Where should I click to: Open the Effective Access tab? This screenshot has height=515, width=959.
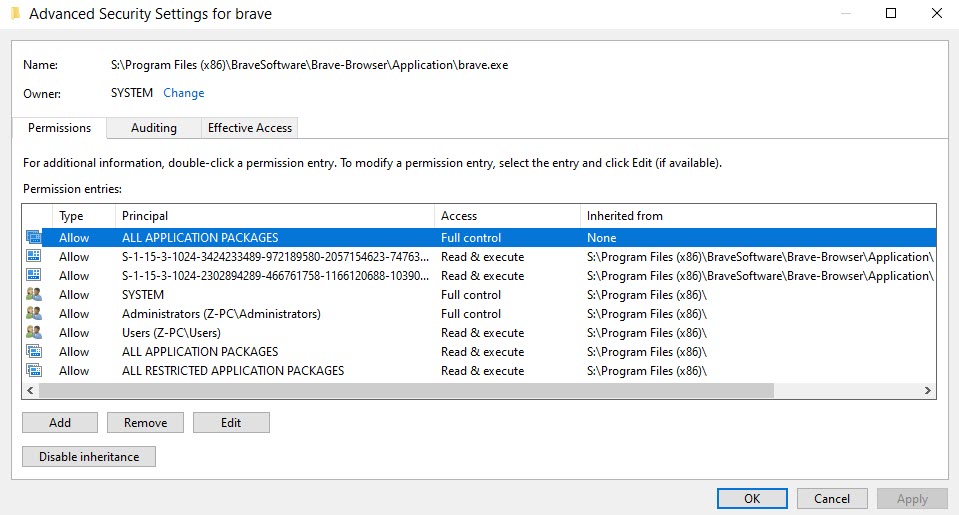click(250, 128)
